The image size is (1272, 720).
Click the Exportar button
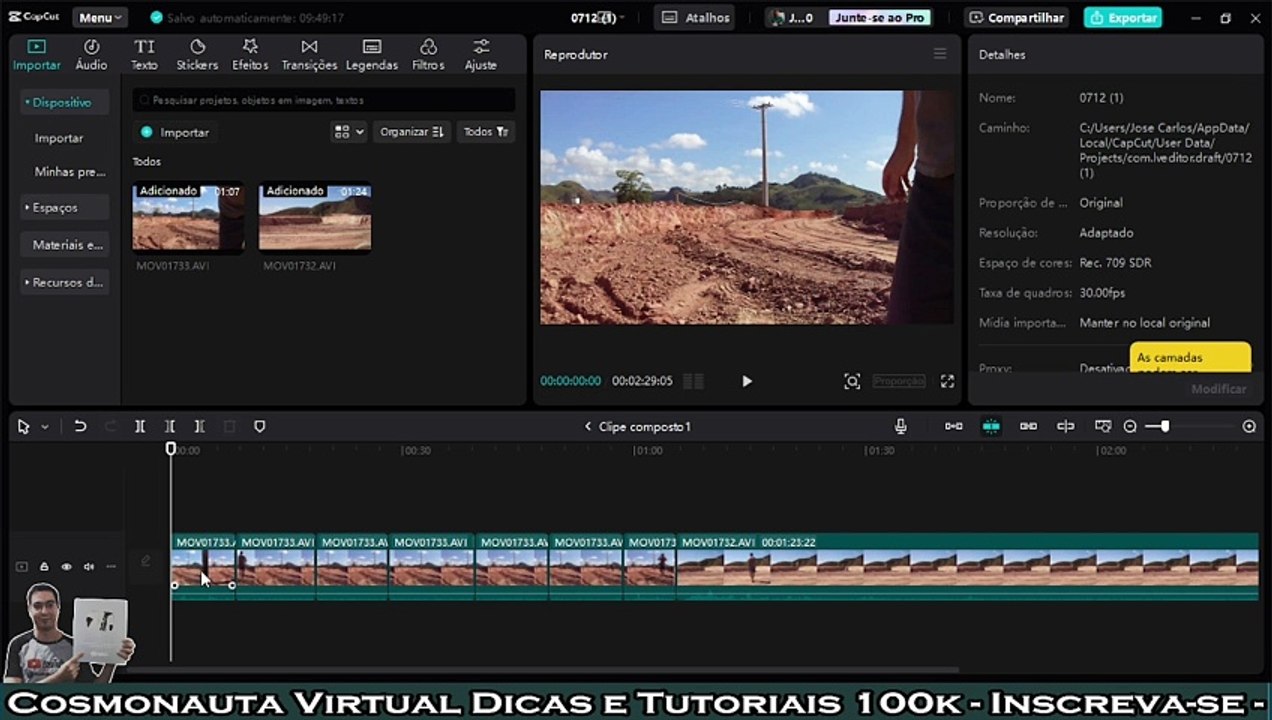(x=1123, y=18)
